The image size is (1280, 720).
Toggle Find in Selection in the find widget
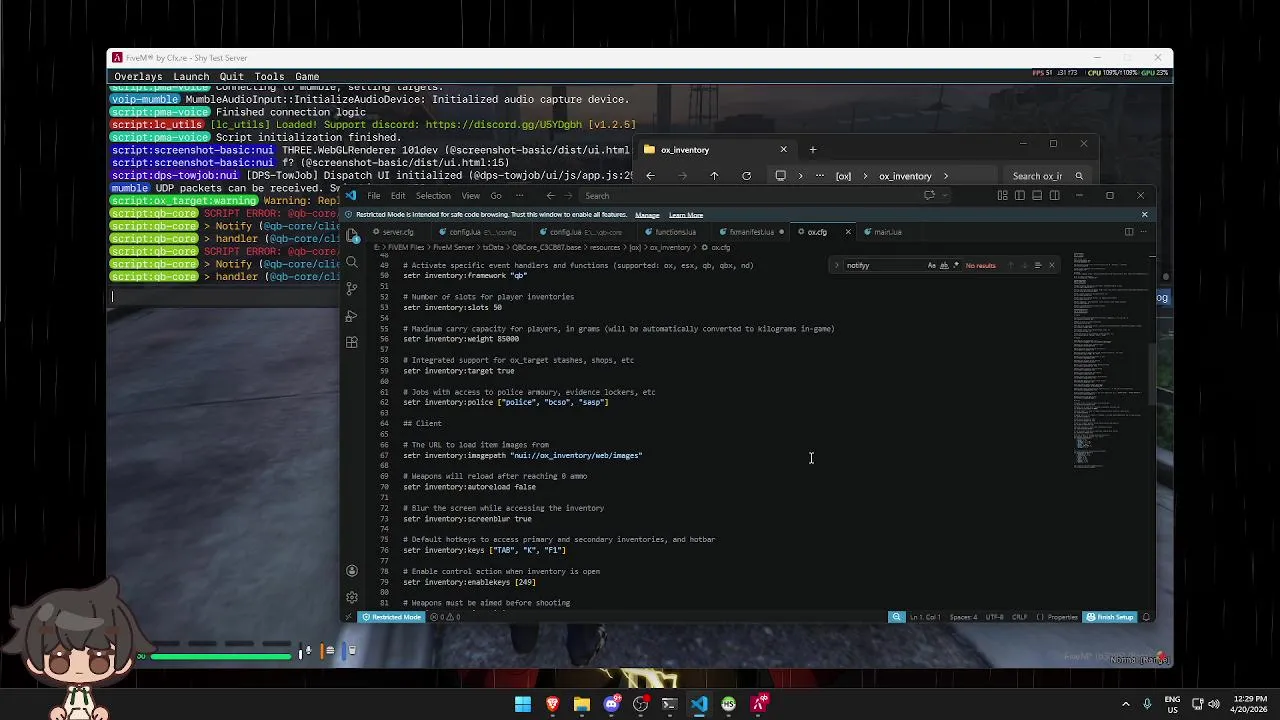click(x=1038, y=265)
